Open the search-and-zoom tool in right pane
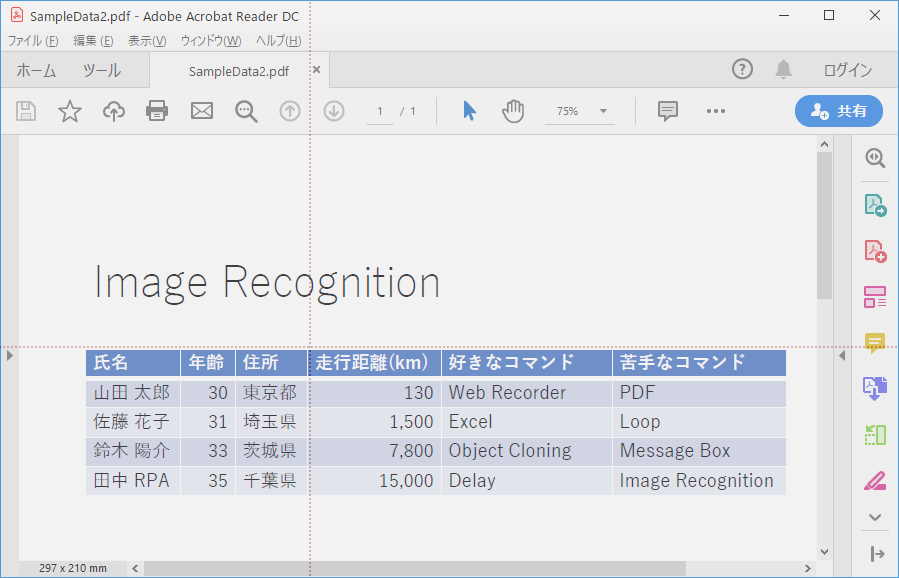 pos(875,157)
